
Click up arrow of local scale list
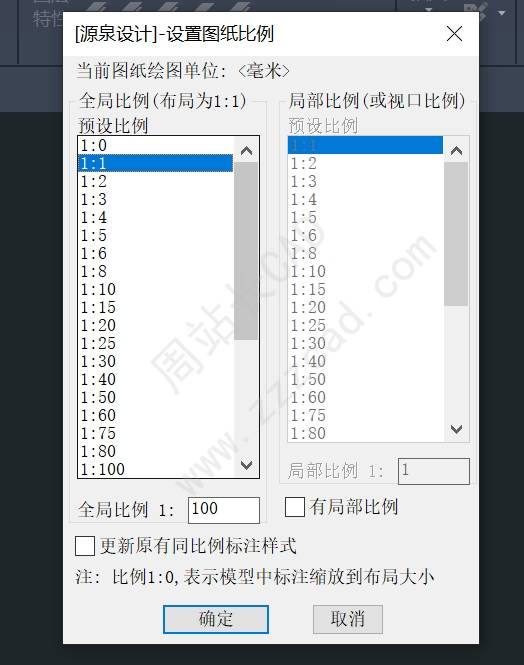click(x=456, y=151)
